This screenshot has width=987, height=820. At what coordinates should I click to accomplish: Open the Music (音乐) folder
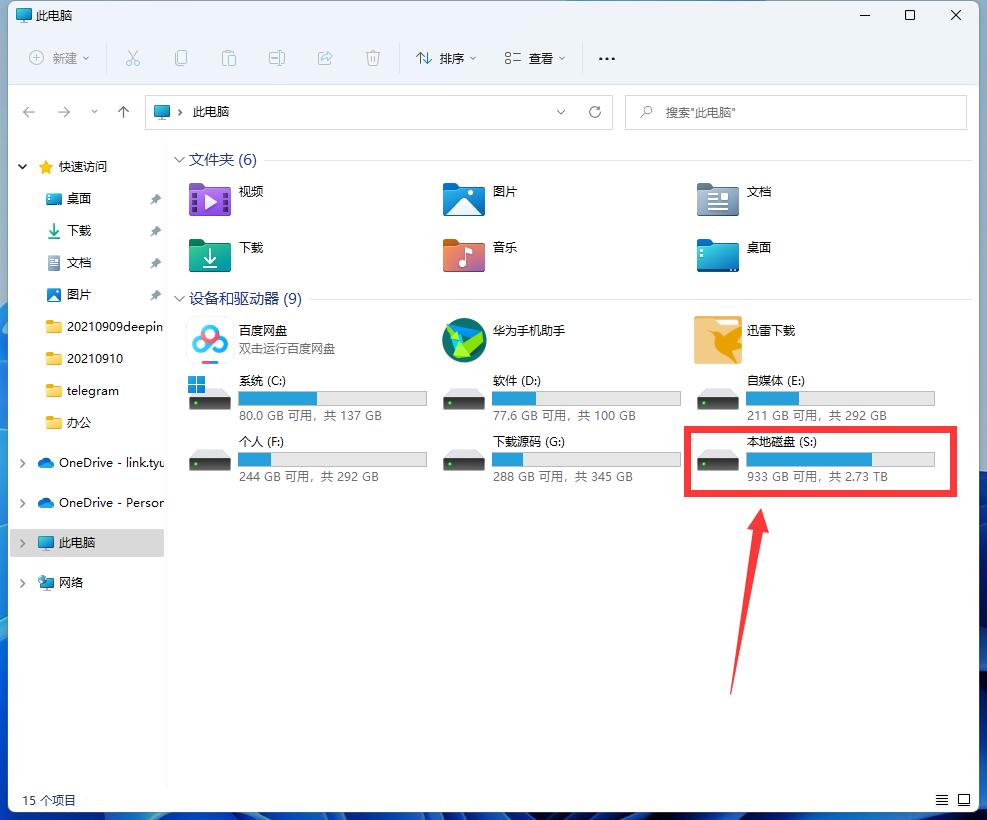(x=464, y=255)
